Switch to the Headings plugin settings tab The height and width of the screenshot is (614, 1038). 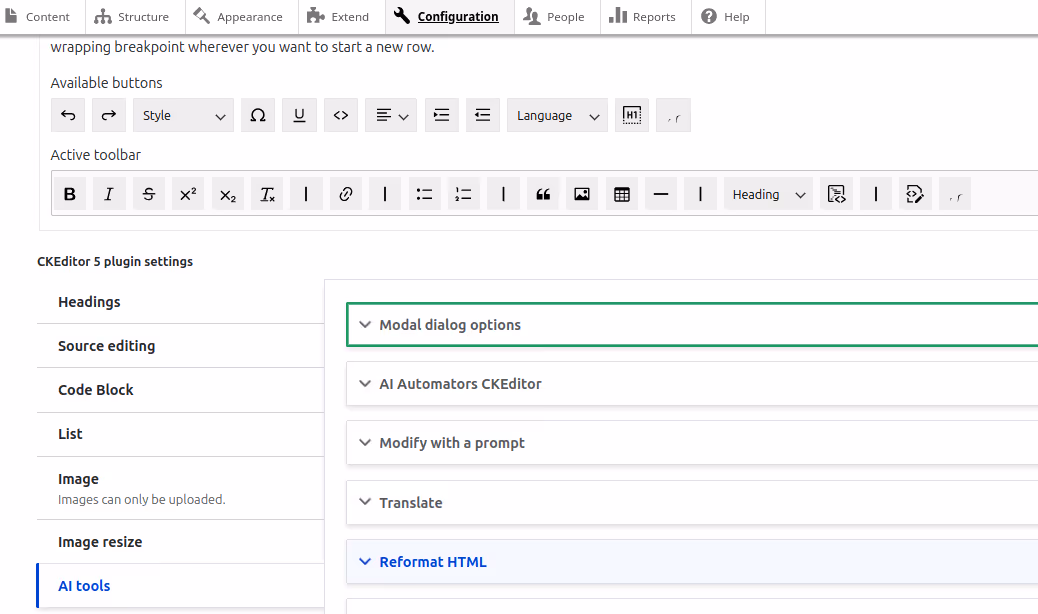click(x=180, y=302)
